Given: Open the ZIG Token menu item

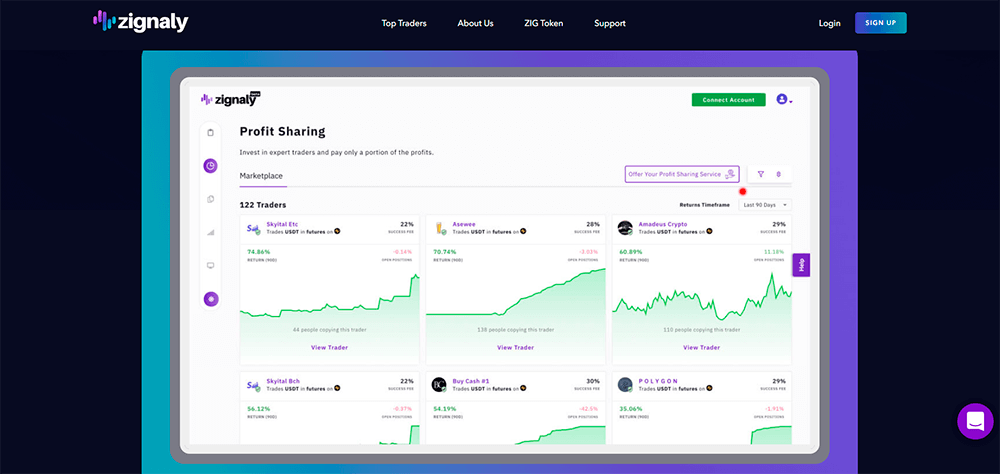Looking at the screenshot, I should pyautogui.click(x=543, y=23).
